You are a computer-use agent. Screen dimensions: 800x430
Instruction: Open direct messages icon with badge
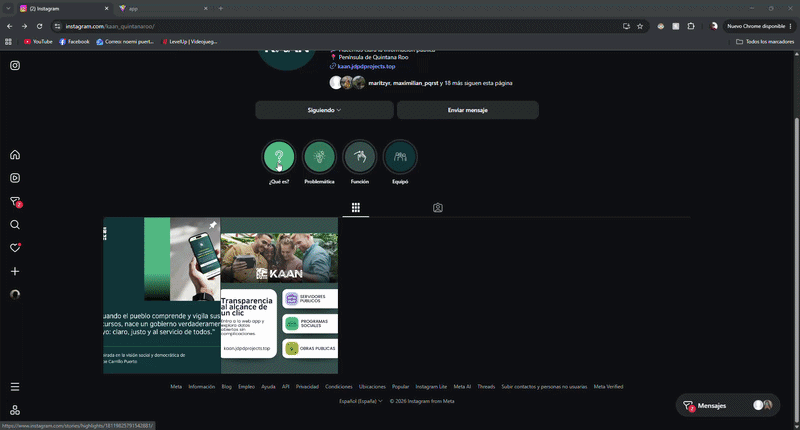[x=15, y=201]
